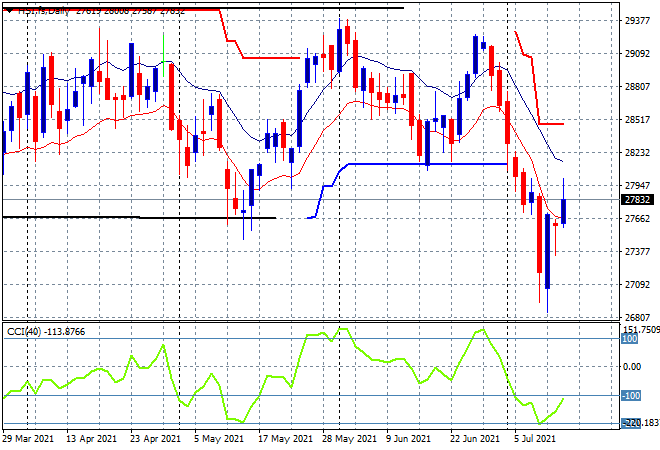Click the 27662 price axis label
The width and height of the screenshot is (660, 450).
pos(638,218)
